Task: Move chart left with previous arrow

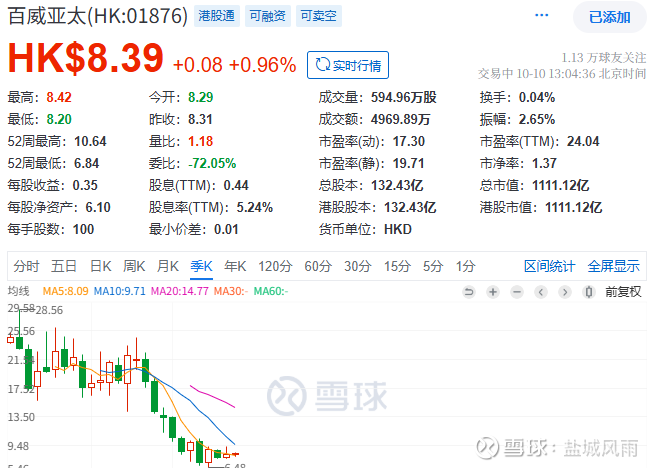Action: (541, 292)
